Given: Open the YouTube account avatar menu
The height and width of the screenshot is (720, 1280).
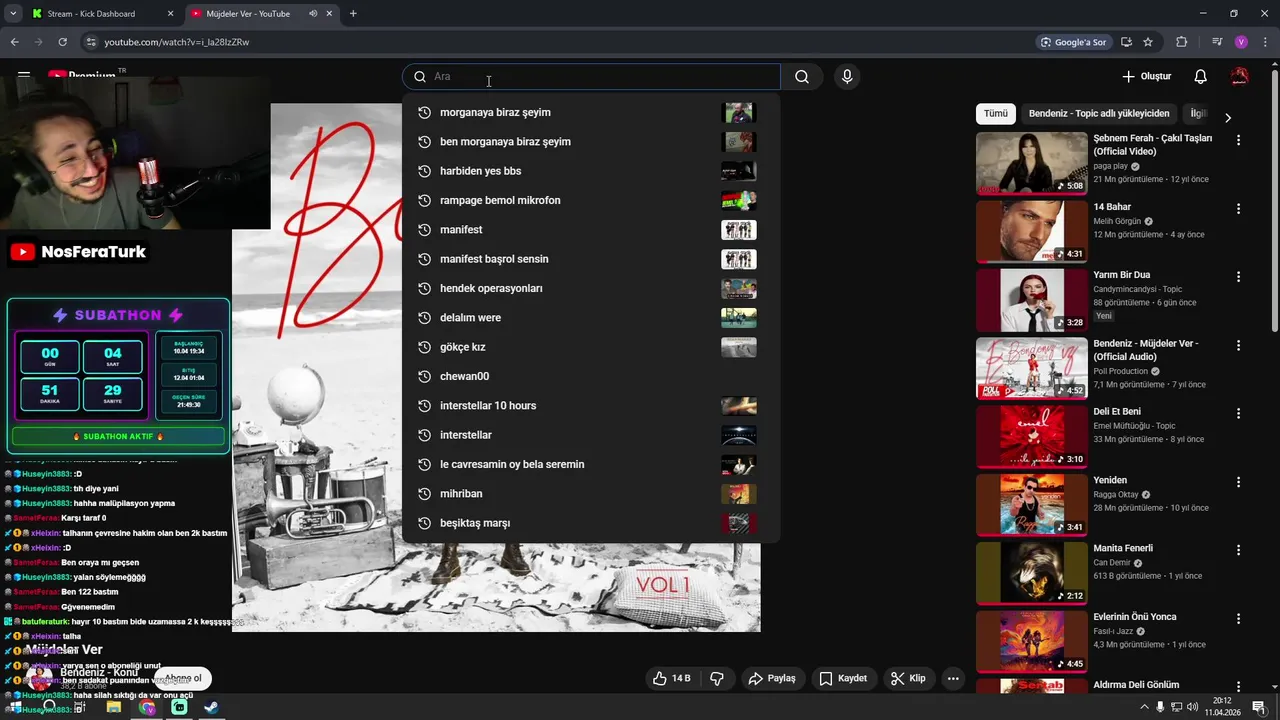Looking at the screenshot, I should 1240,77.
